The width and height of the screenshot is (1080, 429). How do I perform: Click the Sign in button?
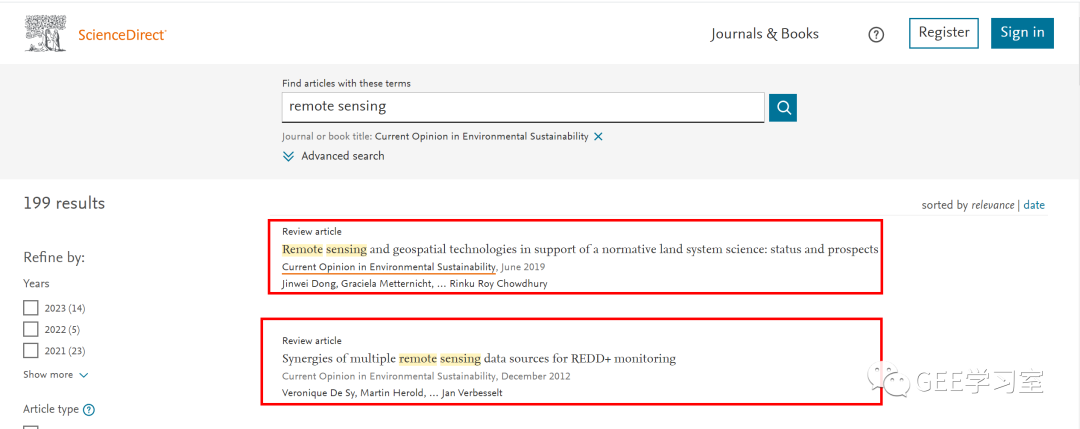(1021, 33)
